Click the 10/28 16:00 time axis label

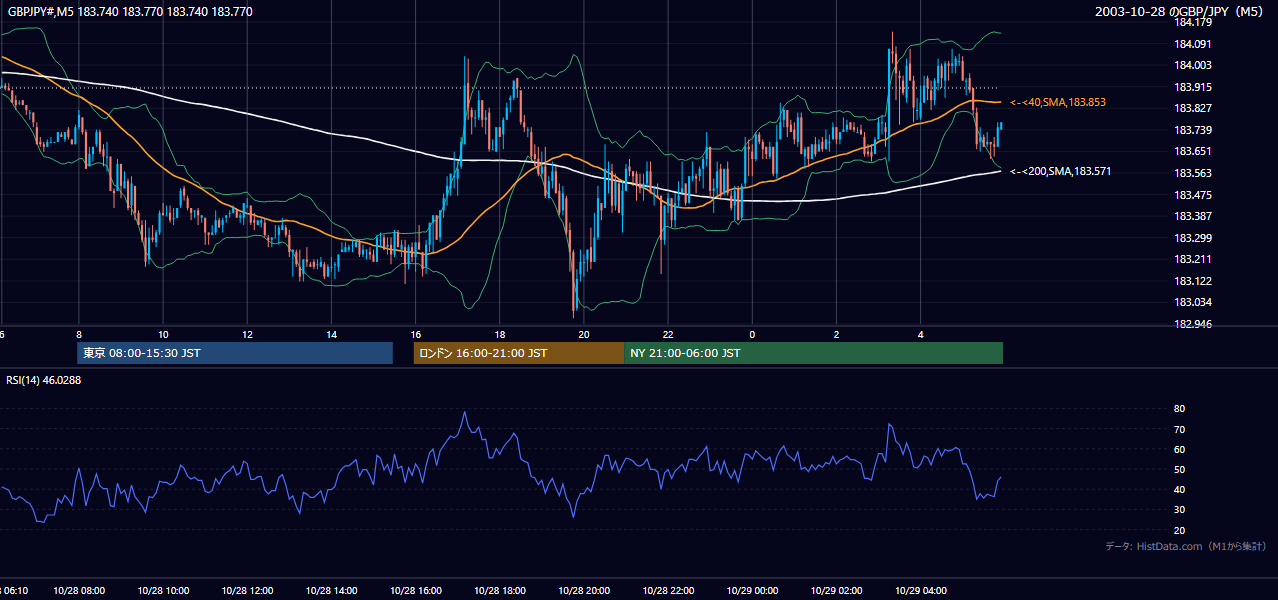[415, 591]
